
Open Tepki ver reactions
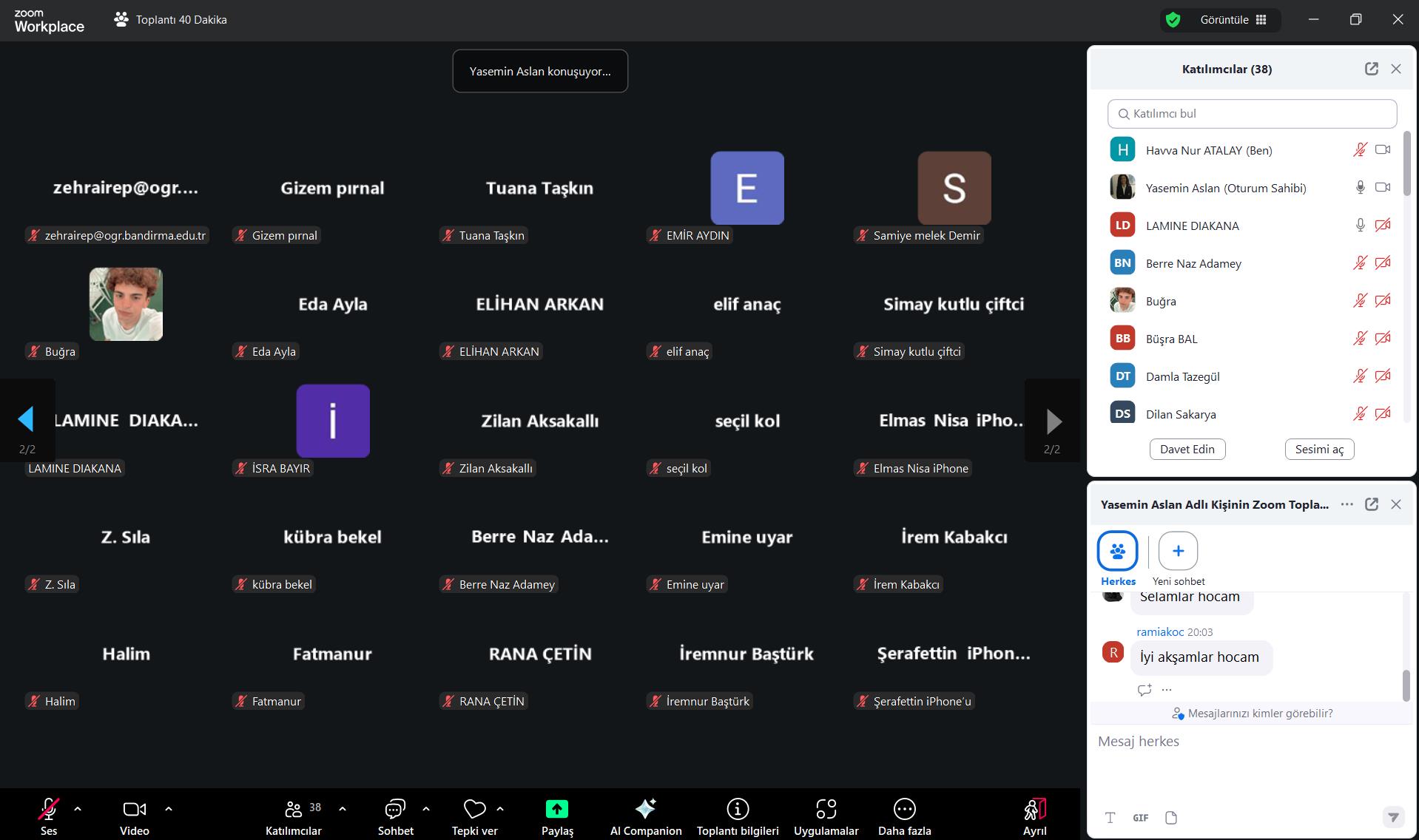coord(474,810)
